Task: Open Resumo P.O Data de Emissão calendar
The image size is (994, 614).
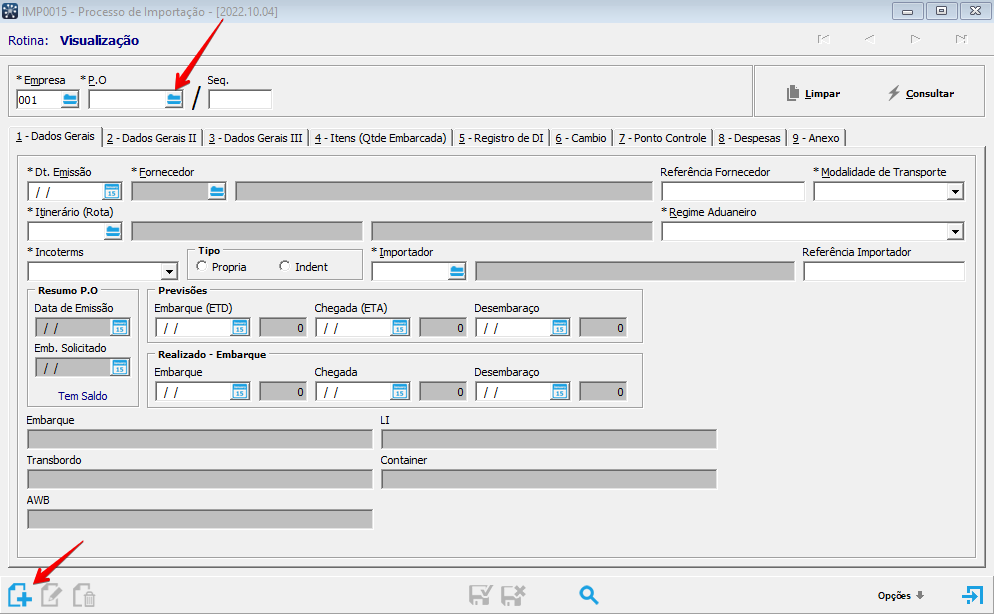Action: [120, 328]
